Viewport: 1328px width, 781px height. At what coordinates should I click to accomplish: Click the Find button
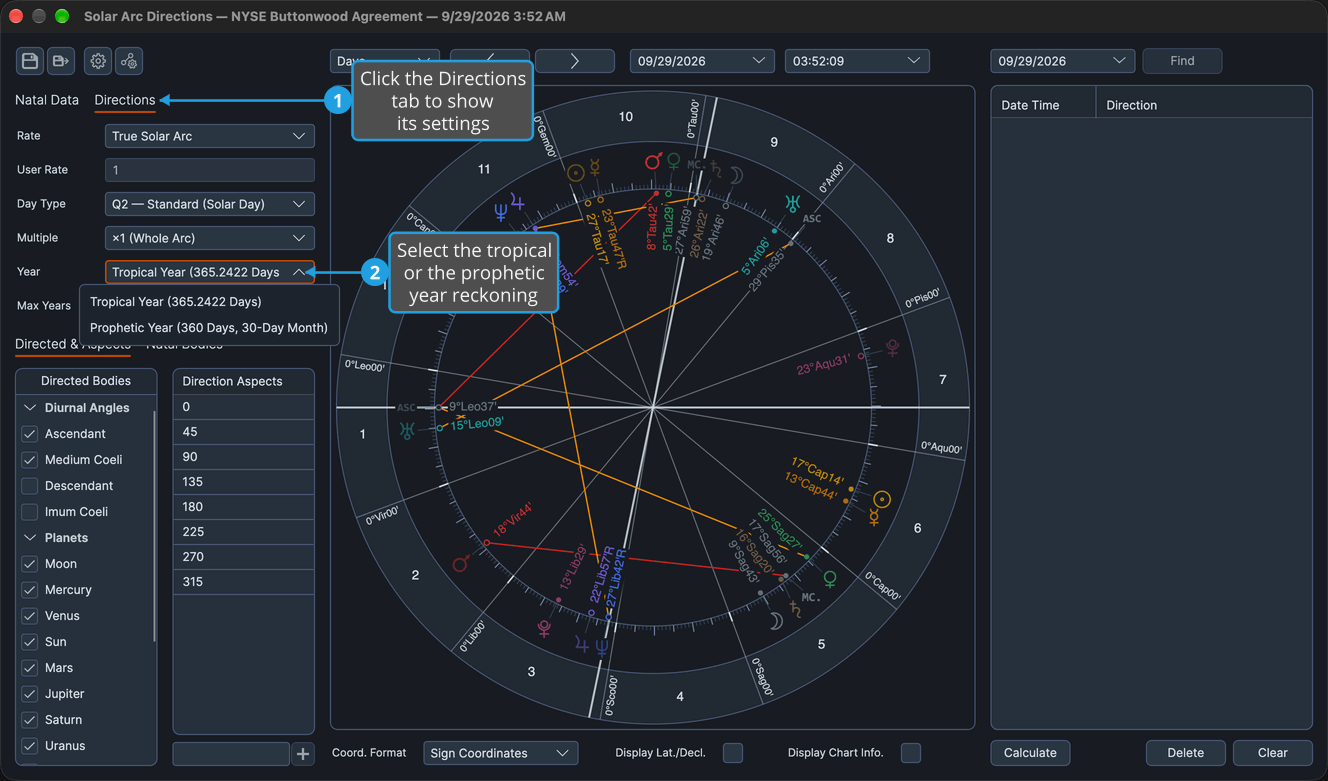point(1182,61)
